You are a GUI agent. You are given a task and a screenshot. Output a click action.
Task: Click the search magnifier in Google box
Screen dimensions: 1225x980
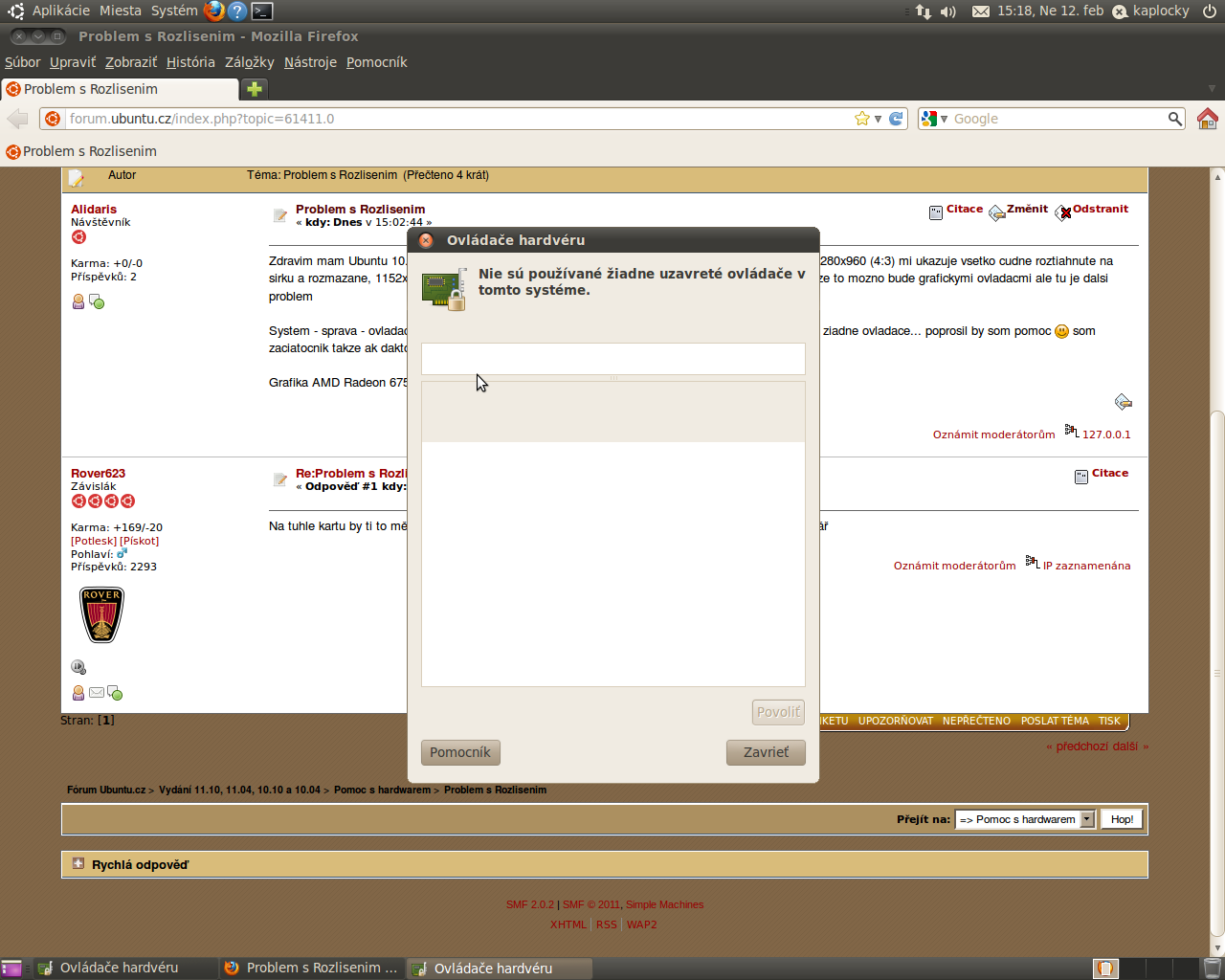pos(1174,119)
